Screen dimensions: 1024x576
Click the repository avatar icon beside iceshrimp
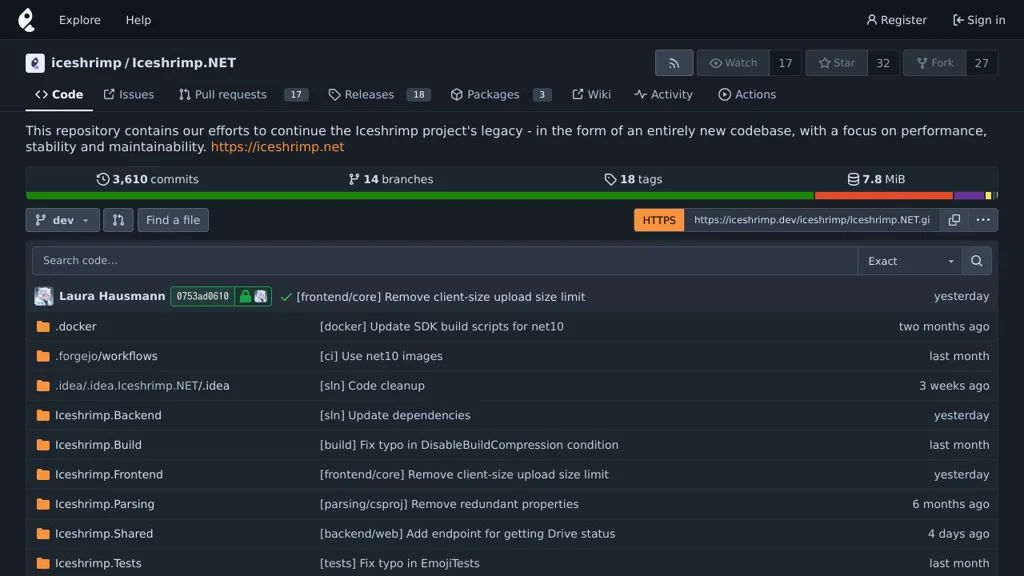click(35, 63)
